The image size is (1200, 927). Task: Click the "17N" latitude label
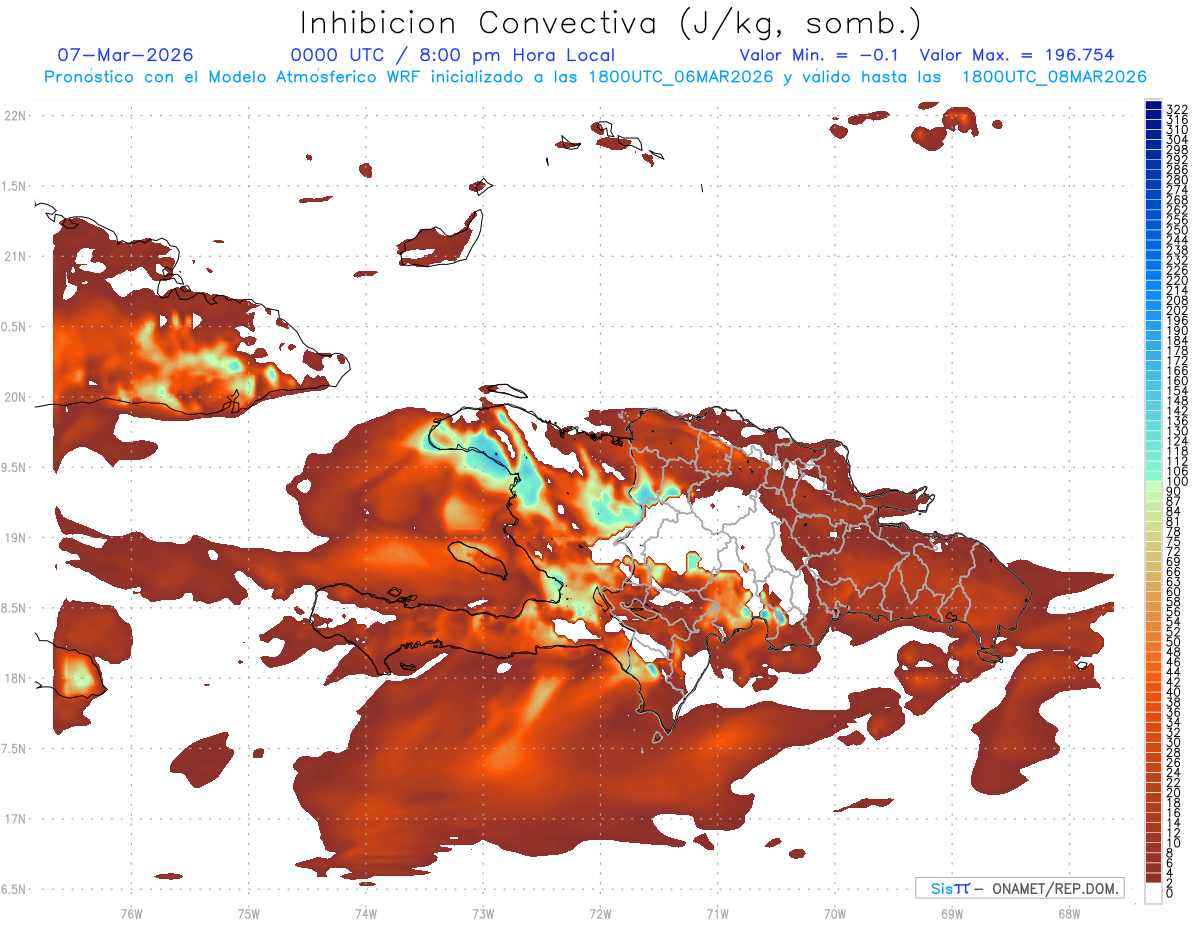15,819
